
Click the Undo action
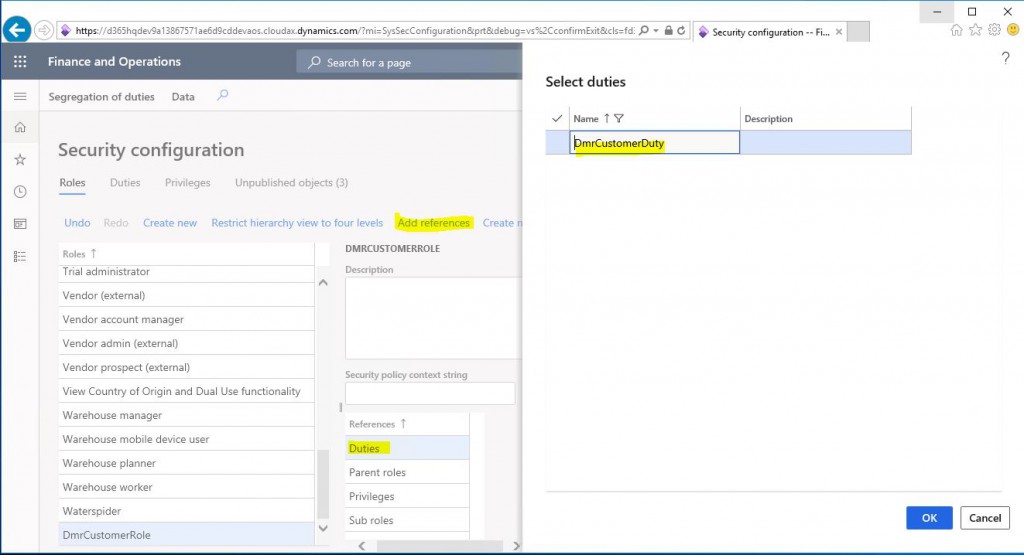pyautogui.click(x=77, y=223)
